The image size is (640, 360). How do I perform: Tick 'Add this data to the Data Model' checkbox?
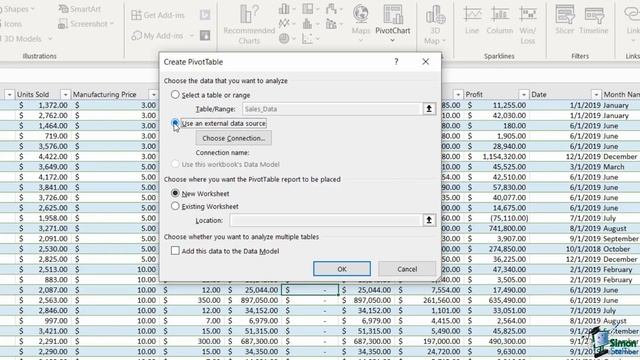coord(175,251)
